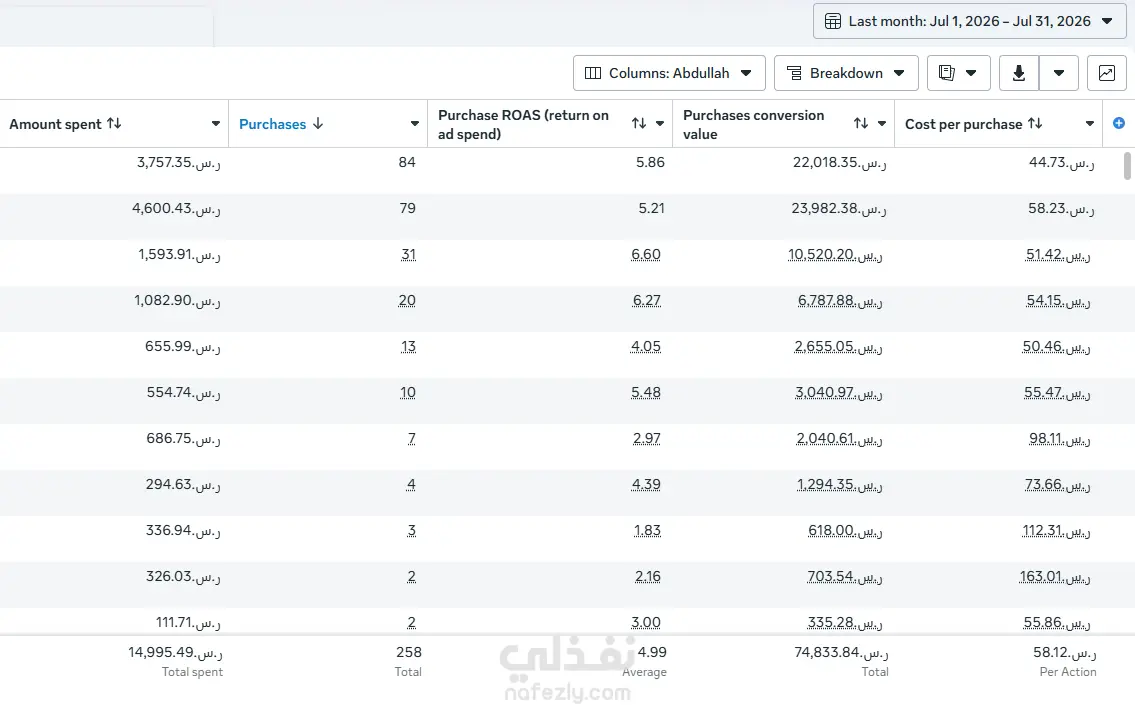Open ROAS value 4.05

coord(646,347)
